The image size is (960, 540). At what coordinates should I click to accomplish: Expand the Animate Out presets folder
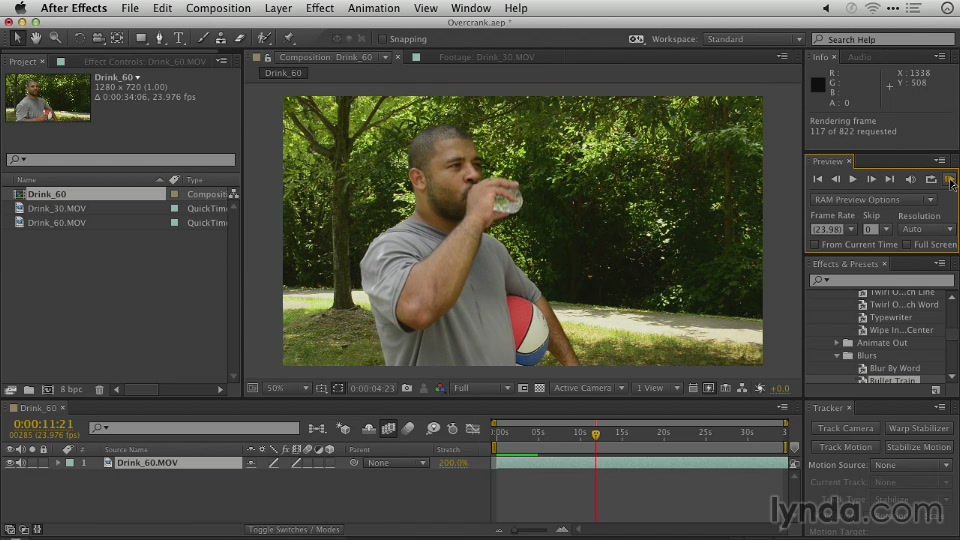click(838, 343)
